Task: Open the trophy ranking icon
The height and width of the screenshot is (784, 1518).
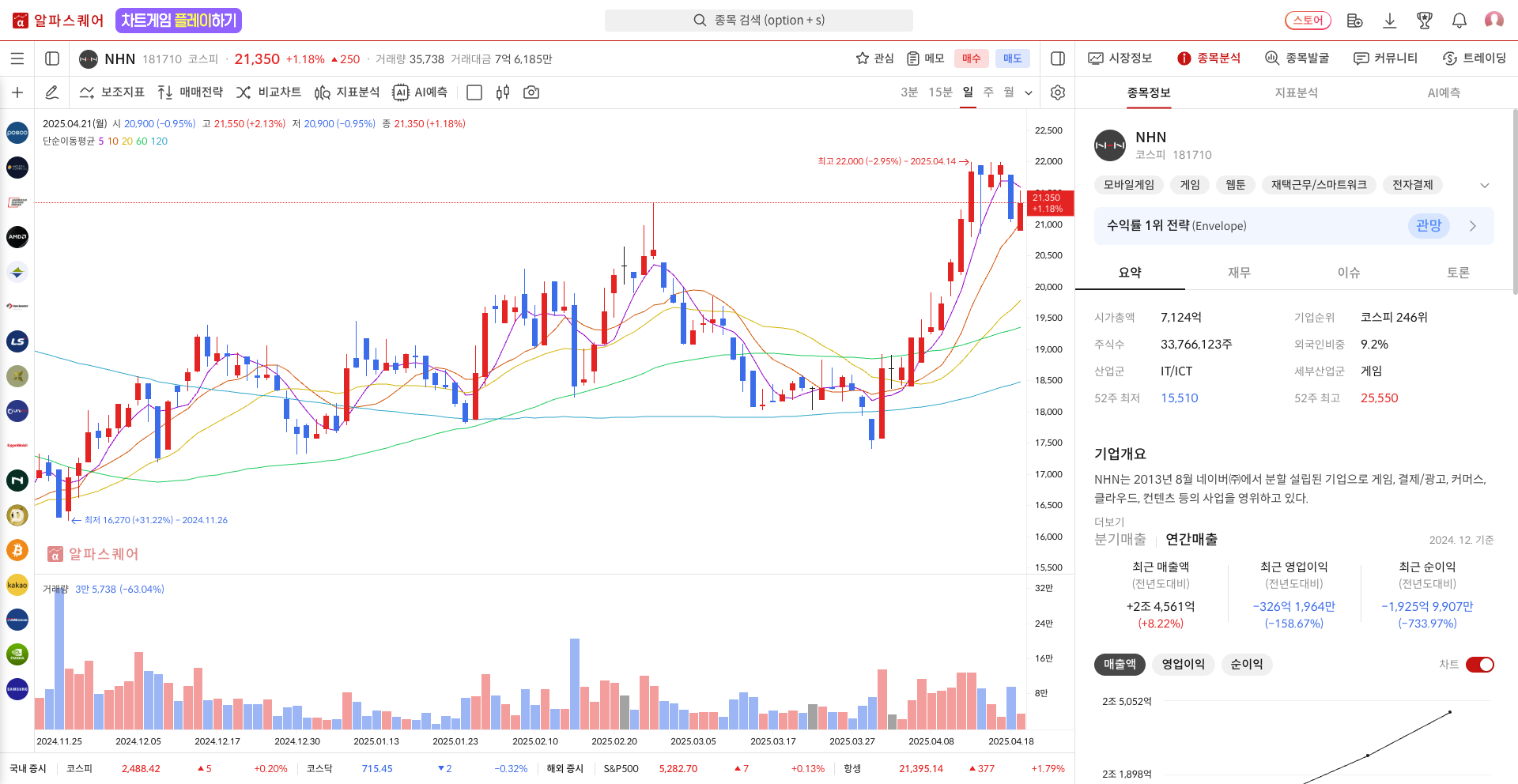Action: (1425, 21)
